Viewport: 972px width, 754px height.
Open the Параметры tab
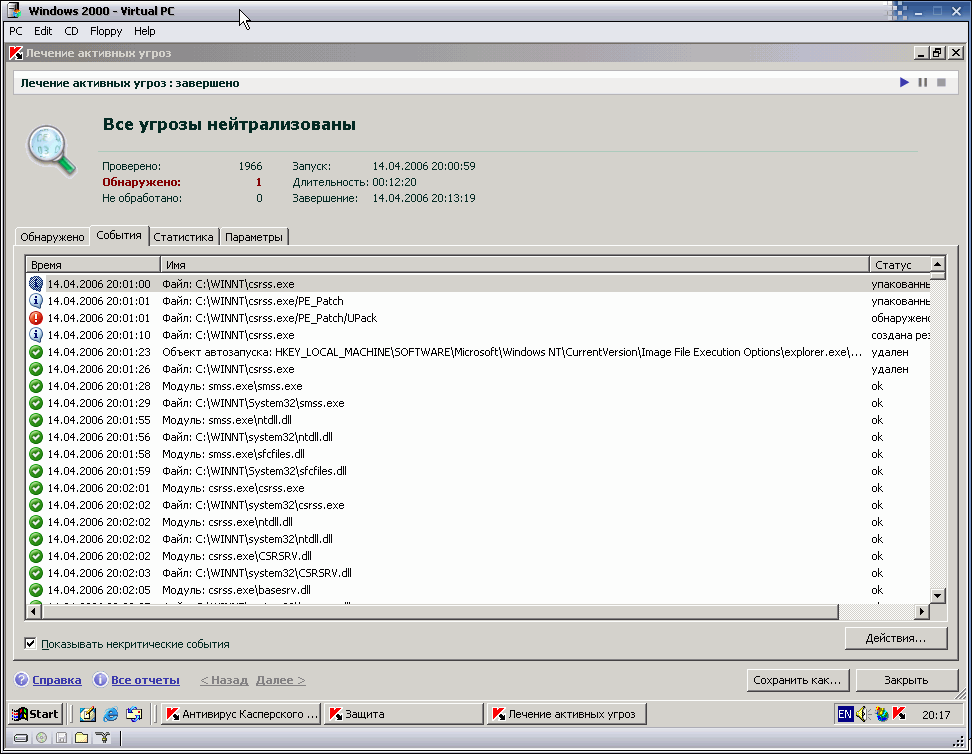tap(254, 237)
